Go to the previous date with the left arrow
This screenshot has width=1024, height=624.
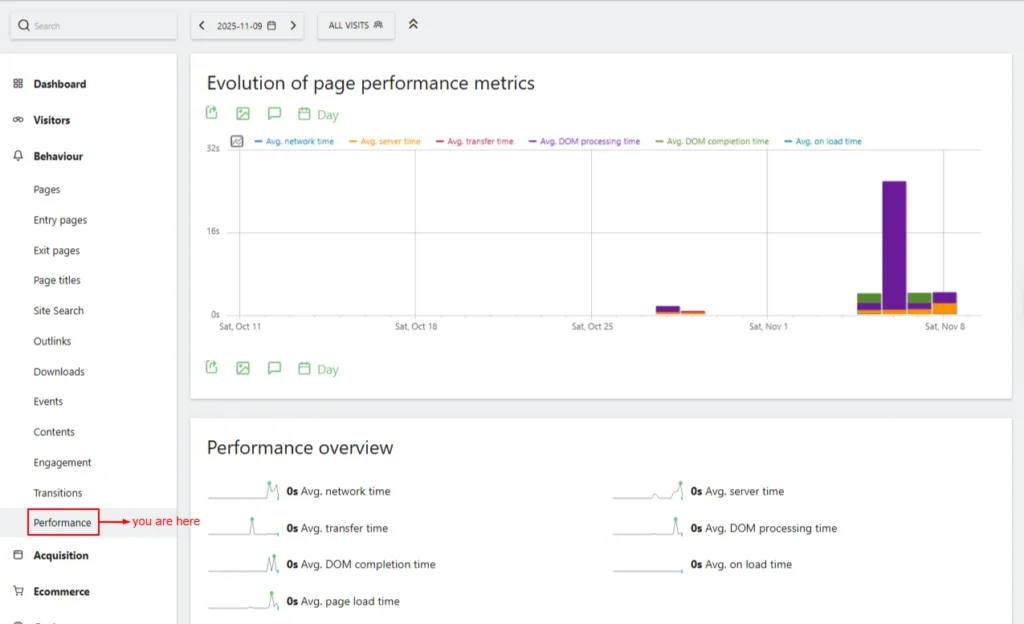point(202,26)
